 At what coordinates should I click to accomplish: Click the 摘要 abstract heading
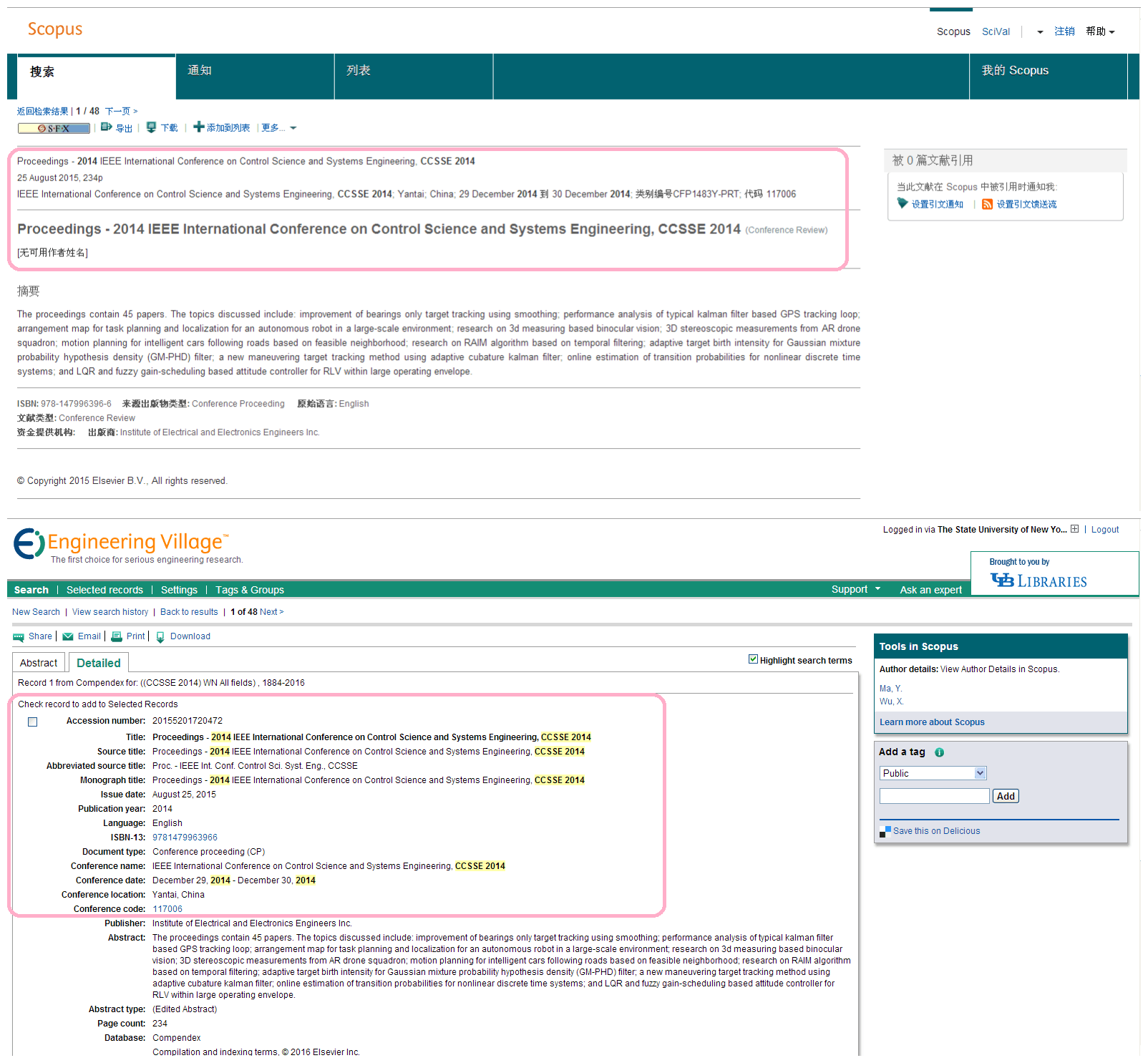29,291
